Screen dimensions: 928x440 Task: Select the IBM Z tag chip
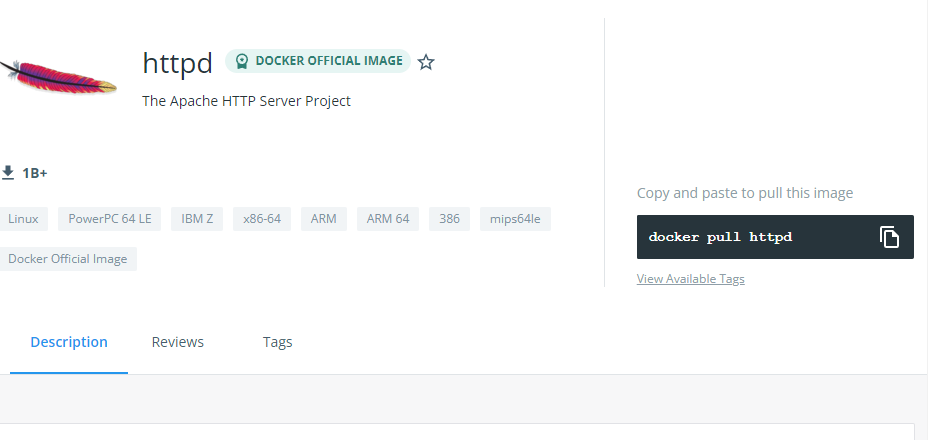[197, 219]
